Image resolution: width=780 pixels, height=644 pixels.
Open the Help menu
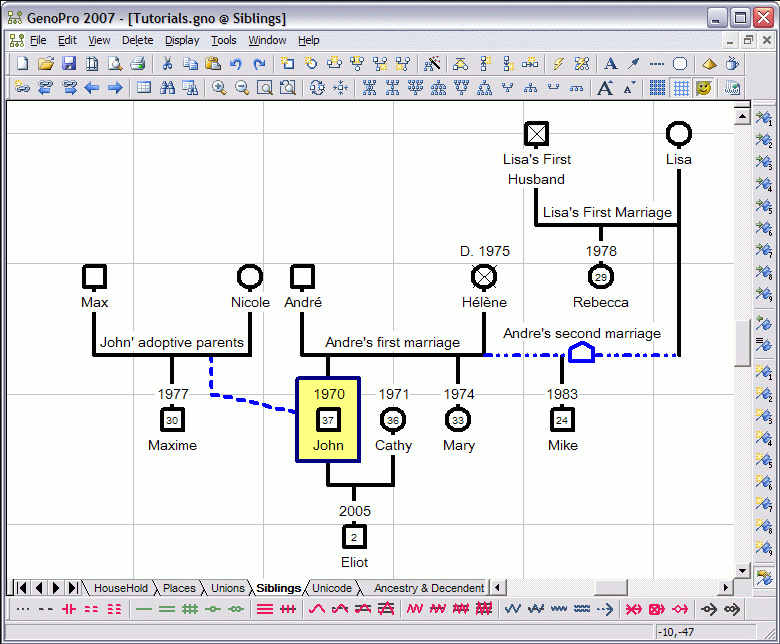[308, 40]
